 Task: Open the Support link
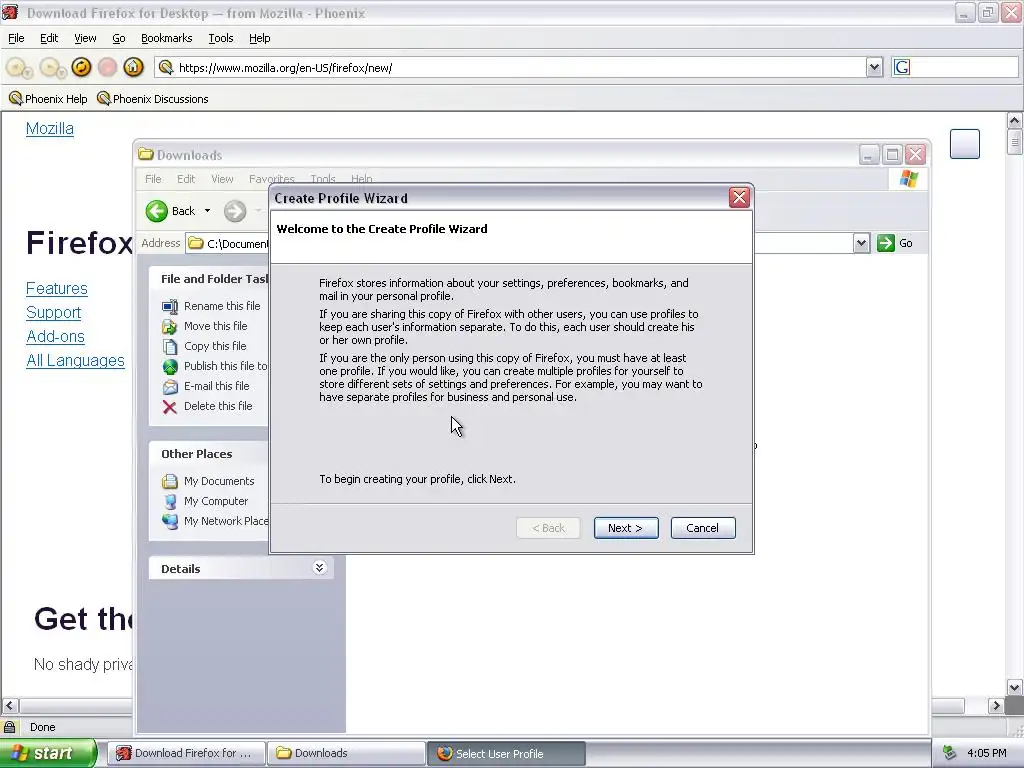click(x=54, y=313)
